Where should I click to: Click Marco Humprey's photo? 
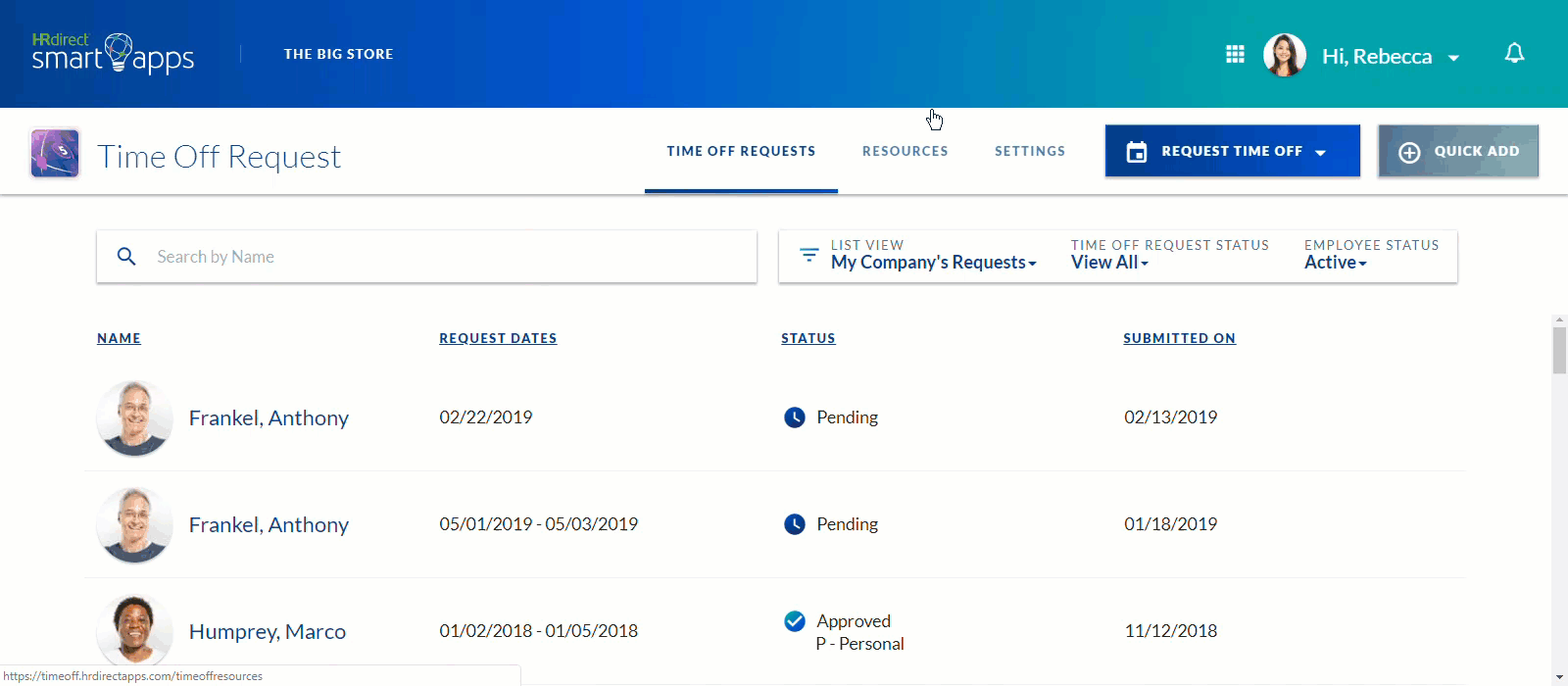coord(135,631)
